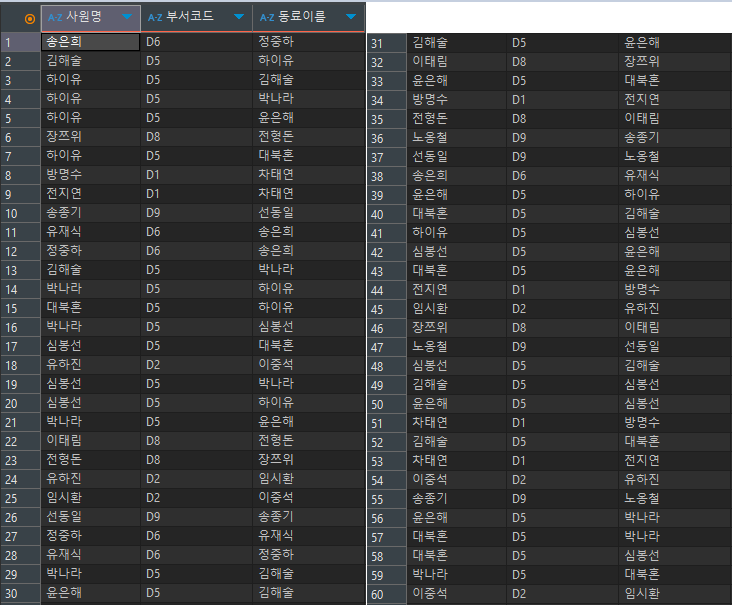732x606 pixels.
Task: Click the 이중석 cell in row 18
Action: [309, 365]
